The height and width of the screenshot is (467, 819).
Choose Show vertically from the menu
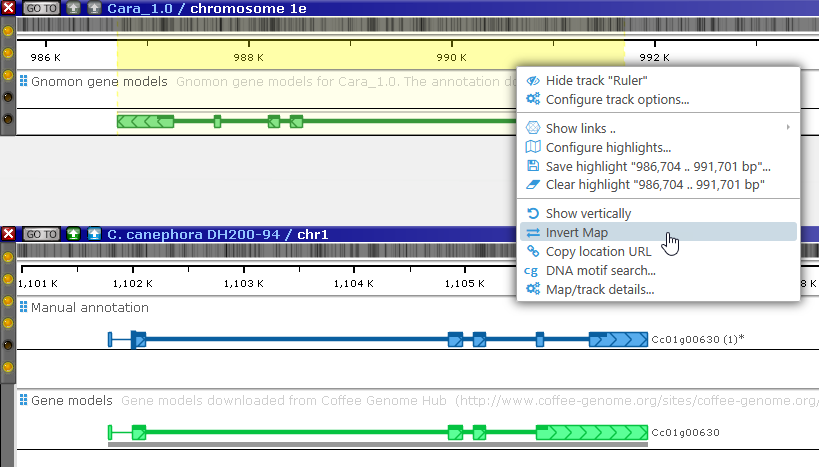pos(588,213)
